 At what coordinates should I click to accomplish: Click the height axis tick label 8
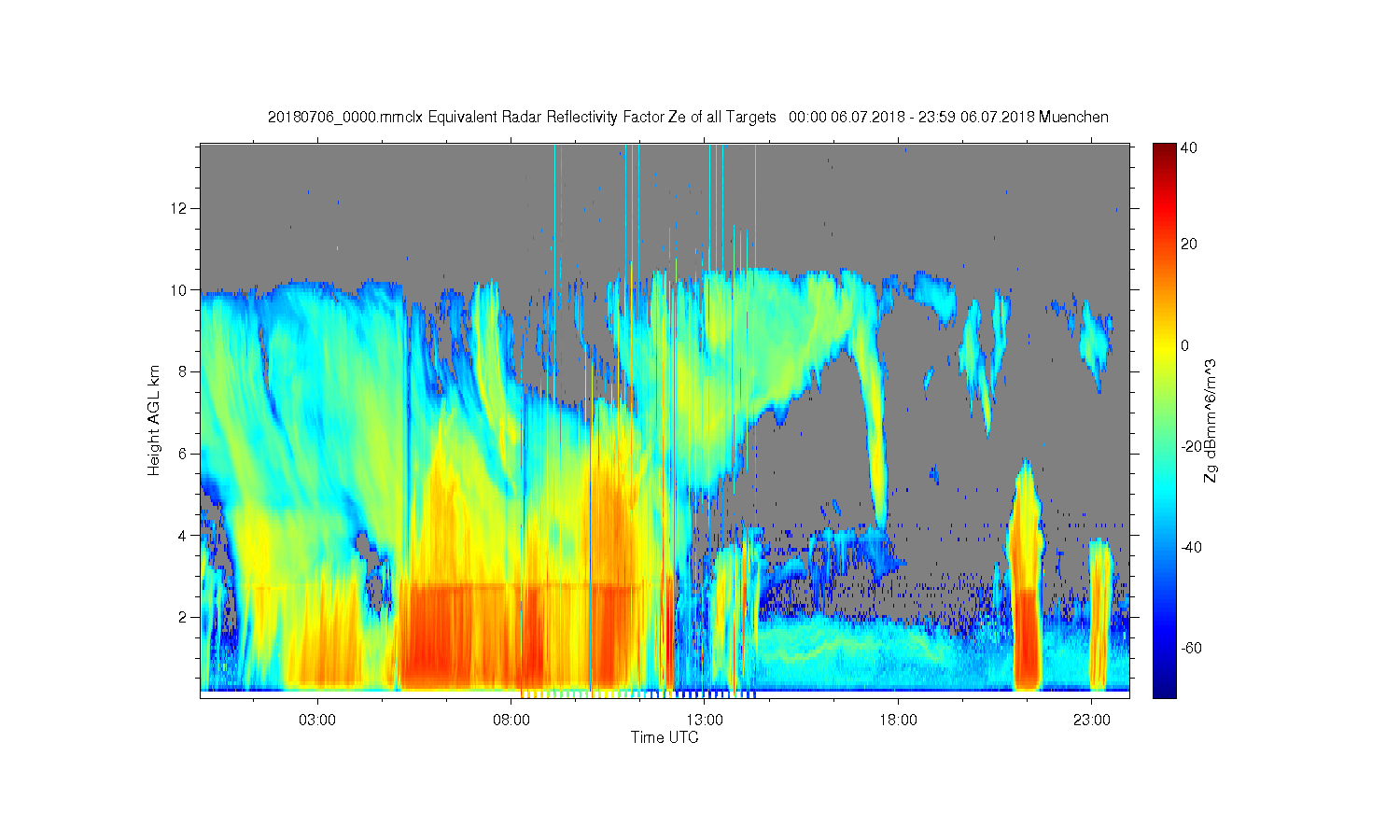pyautogui.click(x=184, y=371)
